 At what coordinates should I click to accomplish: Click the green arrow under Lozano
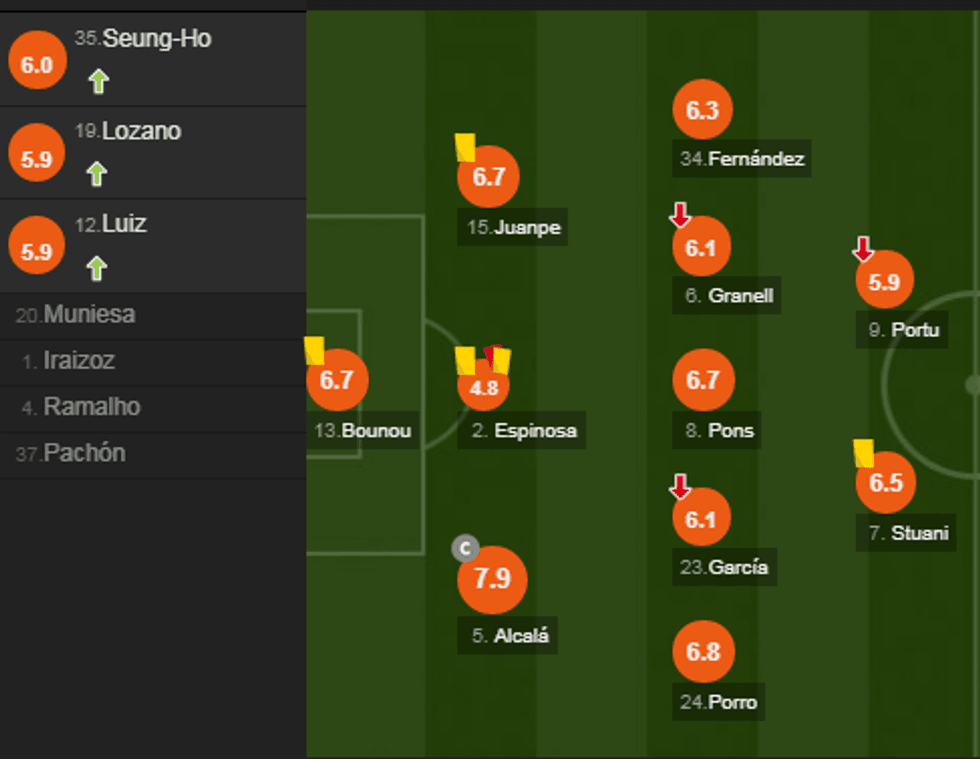96,174
